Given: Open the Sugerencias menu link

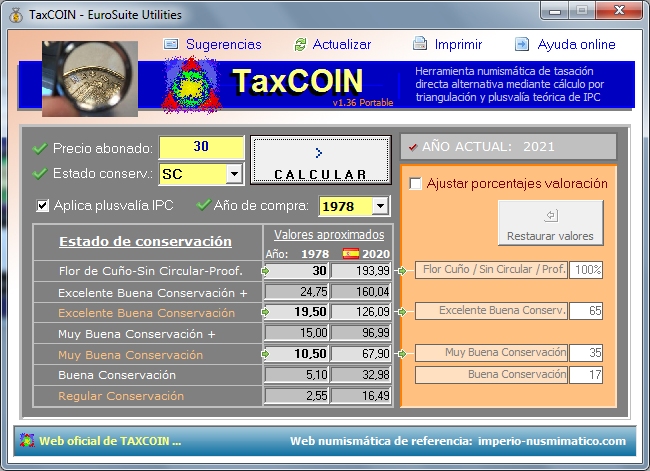Looking at the screenshot, I should (x=223, y=44).
